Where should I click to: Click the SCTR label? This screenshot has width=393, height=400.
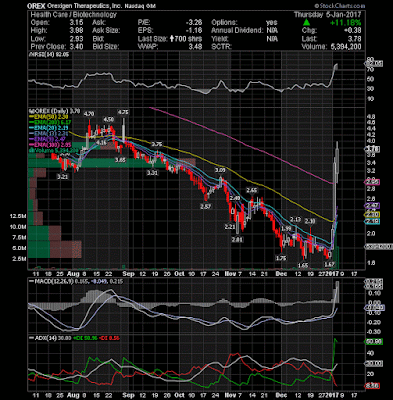coord(221,47)
